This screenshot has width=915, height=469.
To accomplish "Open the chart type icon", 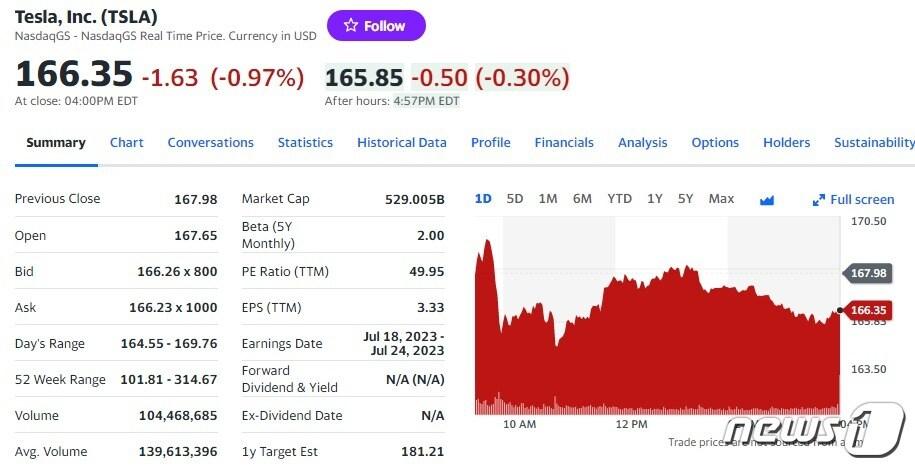I will [767, 199].
